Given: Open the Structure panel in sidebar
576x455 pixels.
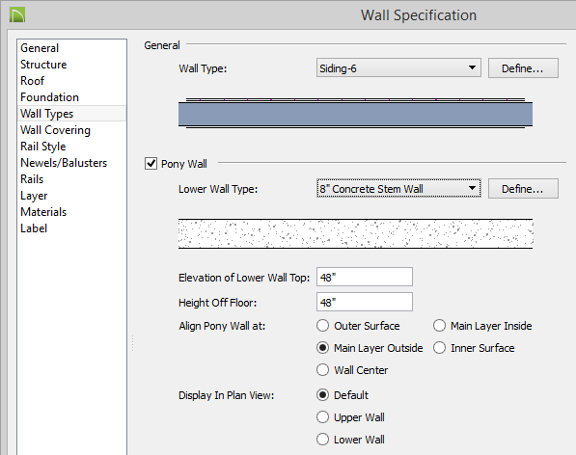Looking at the screenshot, I should coord(43,64).
